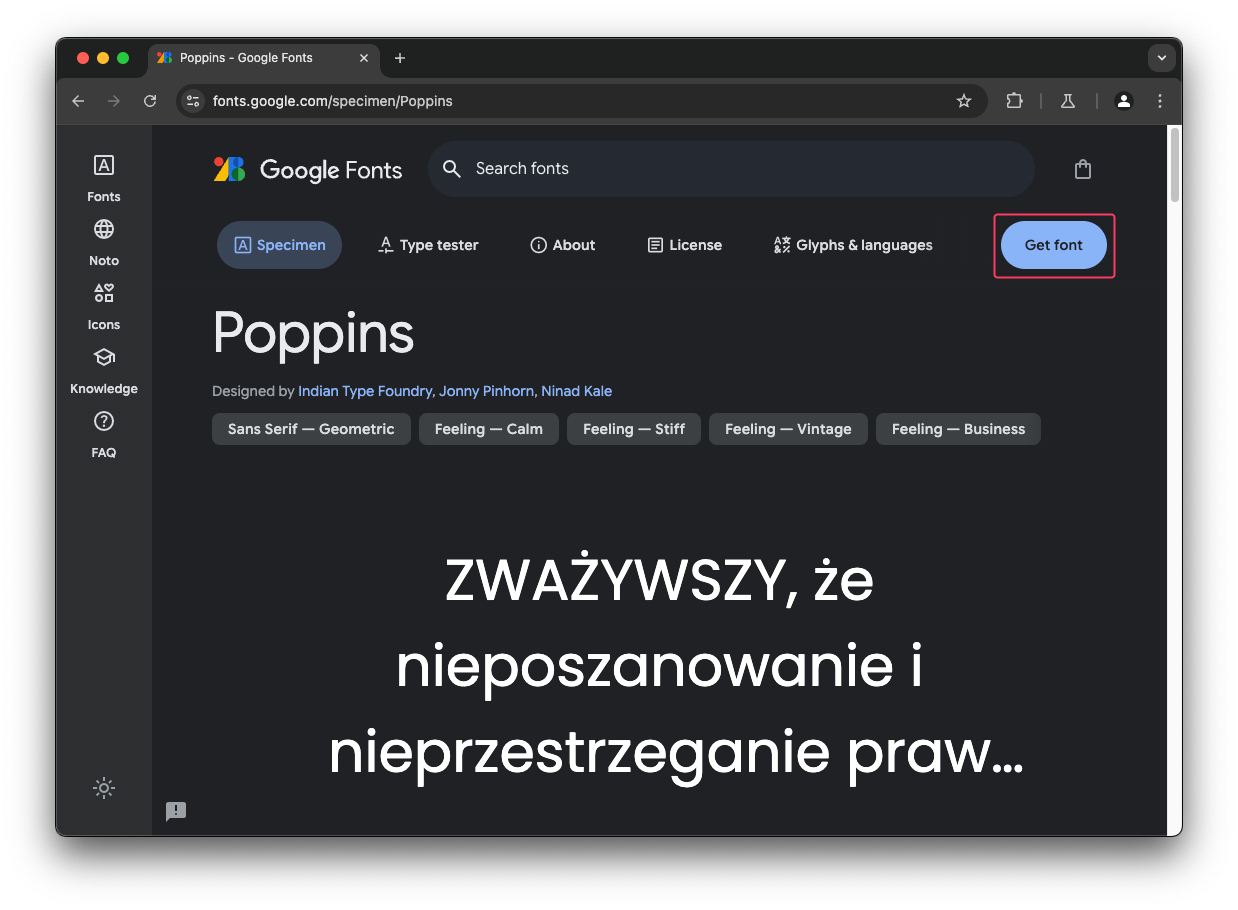Open the License tab
The width and height of the screenshot is (1238, 910).
684,244
